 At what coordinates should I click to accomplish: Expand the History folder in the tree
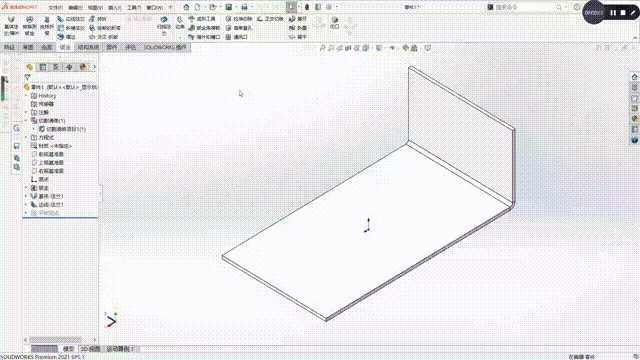pyautogui.click(x=27, y=96)
